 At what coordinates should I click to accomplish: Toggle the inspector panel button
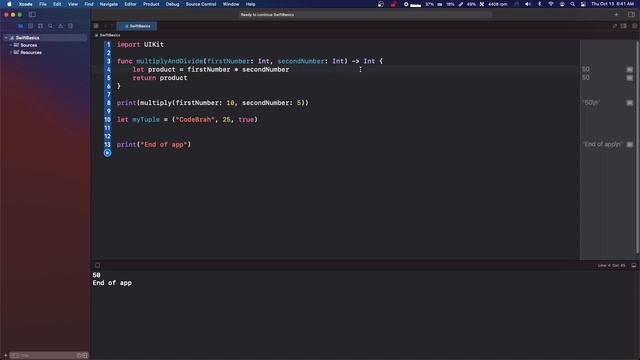pyautogui.click(x=631, y=14)
